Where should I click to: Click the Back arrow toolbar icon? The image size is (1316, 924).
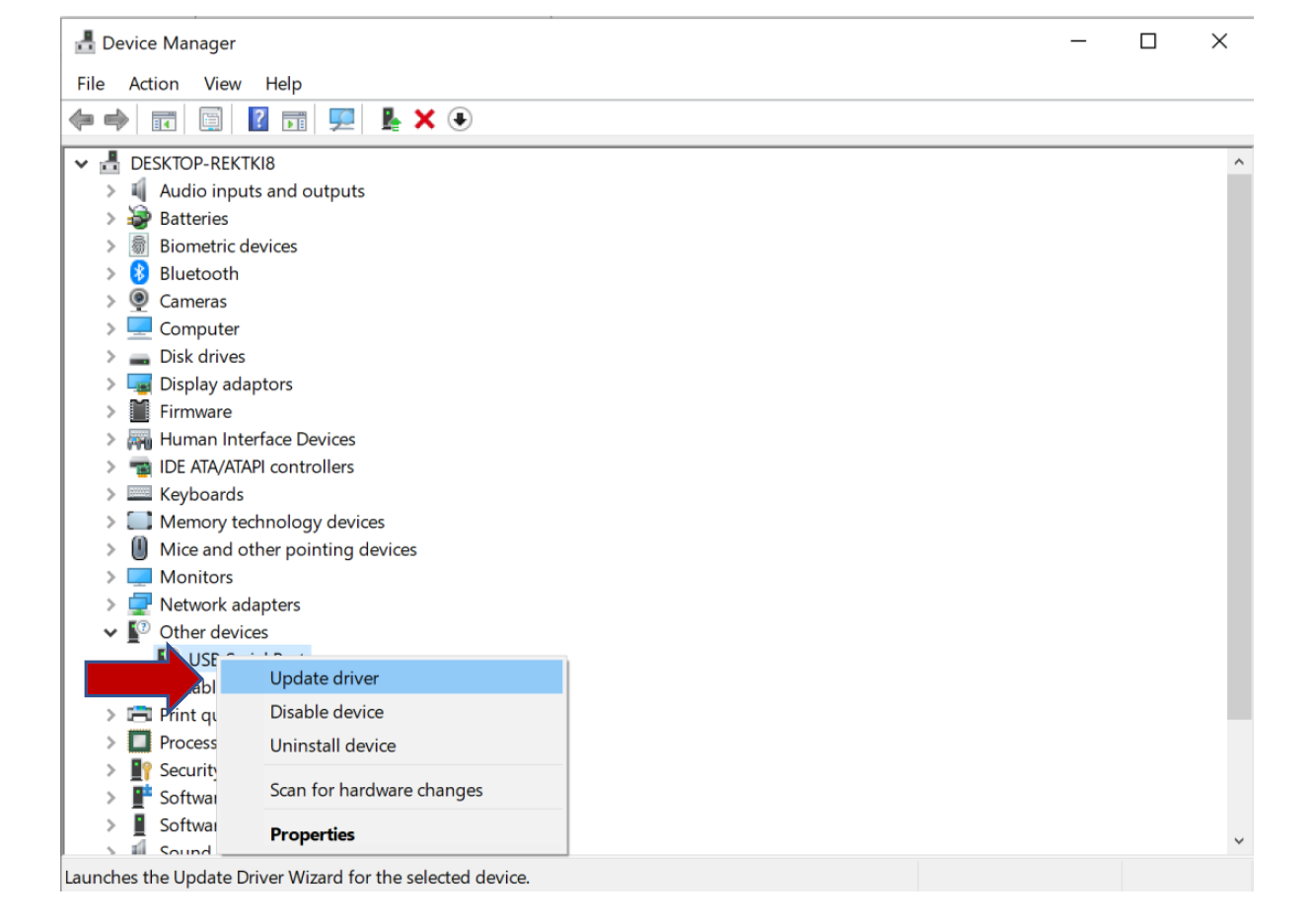(81, 120)
